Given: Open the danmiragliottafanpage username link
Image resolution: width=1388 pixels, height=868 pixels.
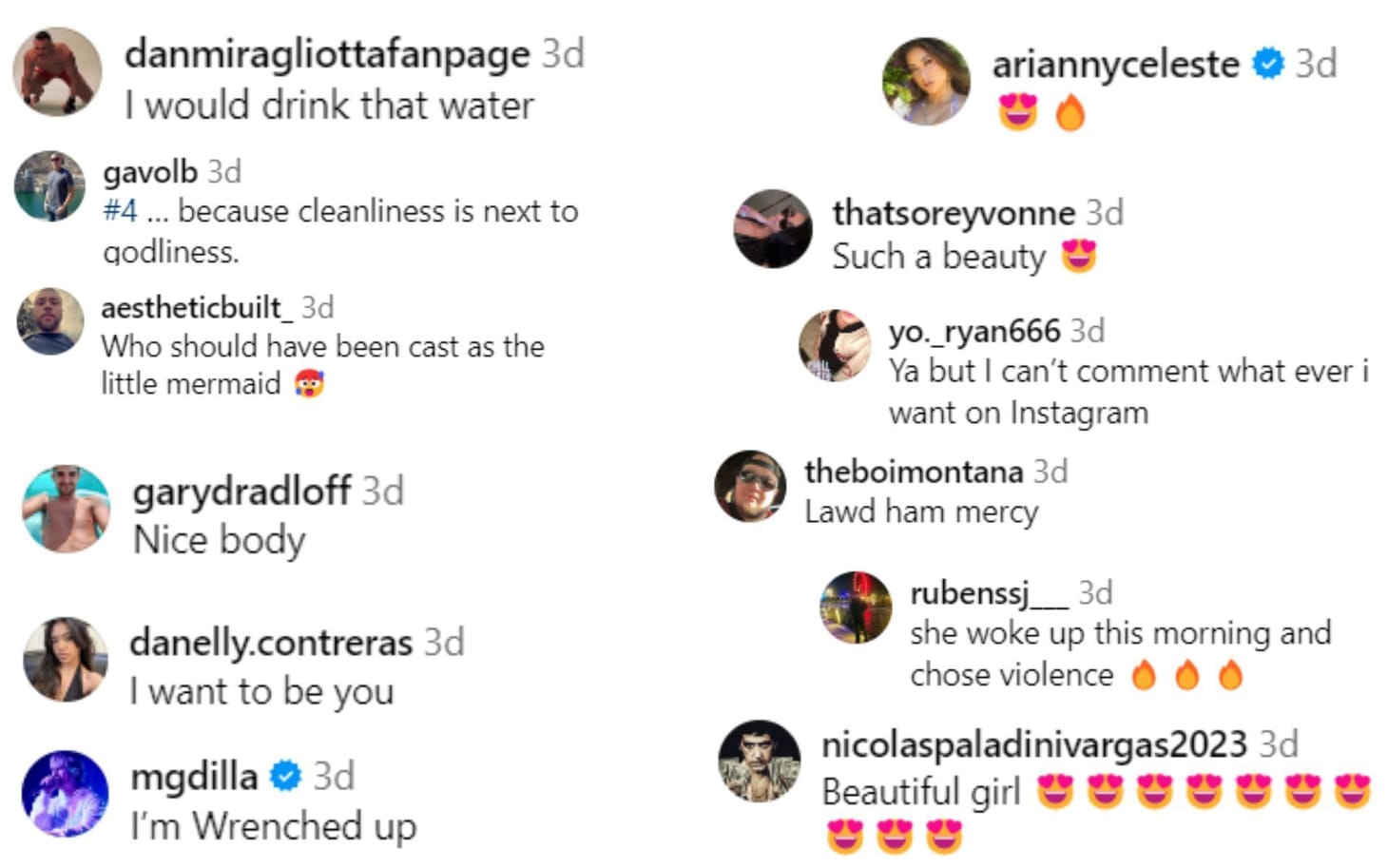Looking at the screenshot, I should coord(327,54).
